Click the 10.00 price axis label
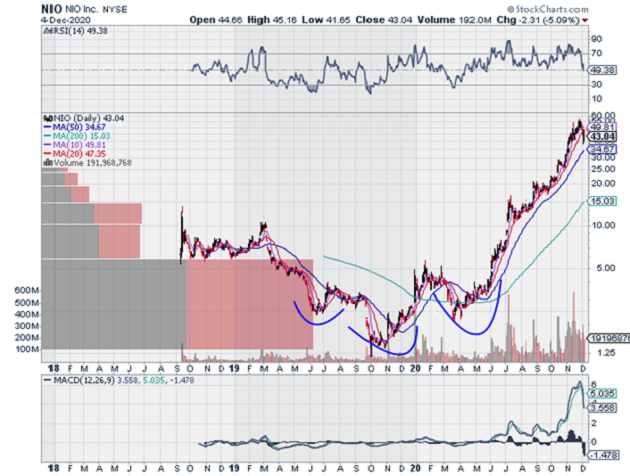This screenshot has height=476, width=630. point(603,225)
